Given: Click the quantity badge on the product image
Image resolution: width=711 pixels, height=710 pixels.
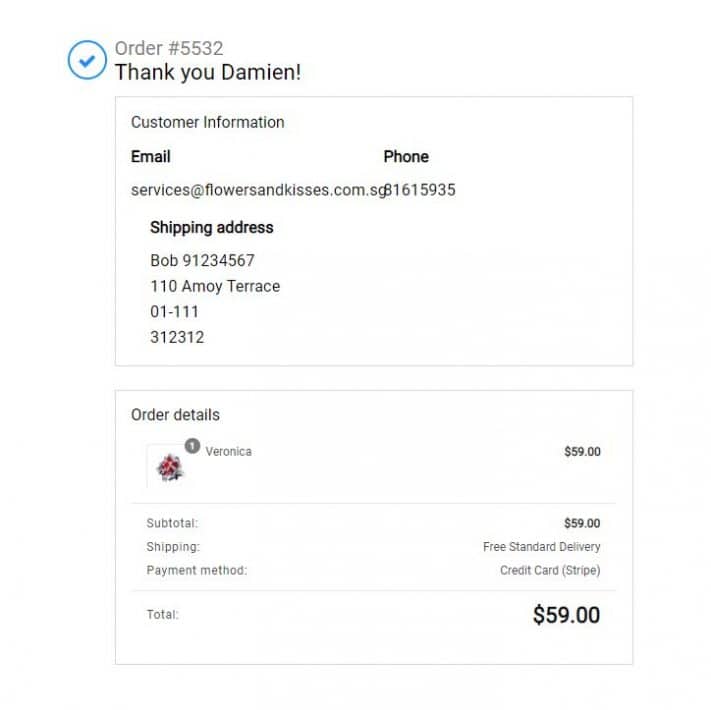Looking at the screenshot, I should [x=192, y=446].
